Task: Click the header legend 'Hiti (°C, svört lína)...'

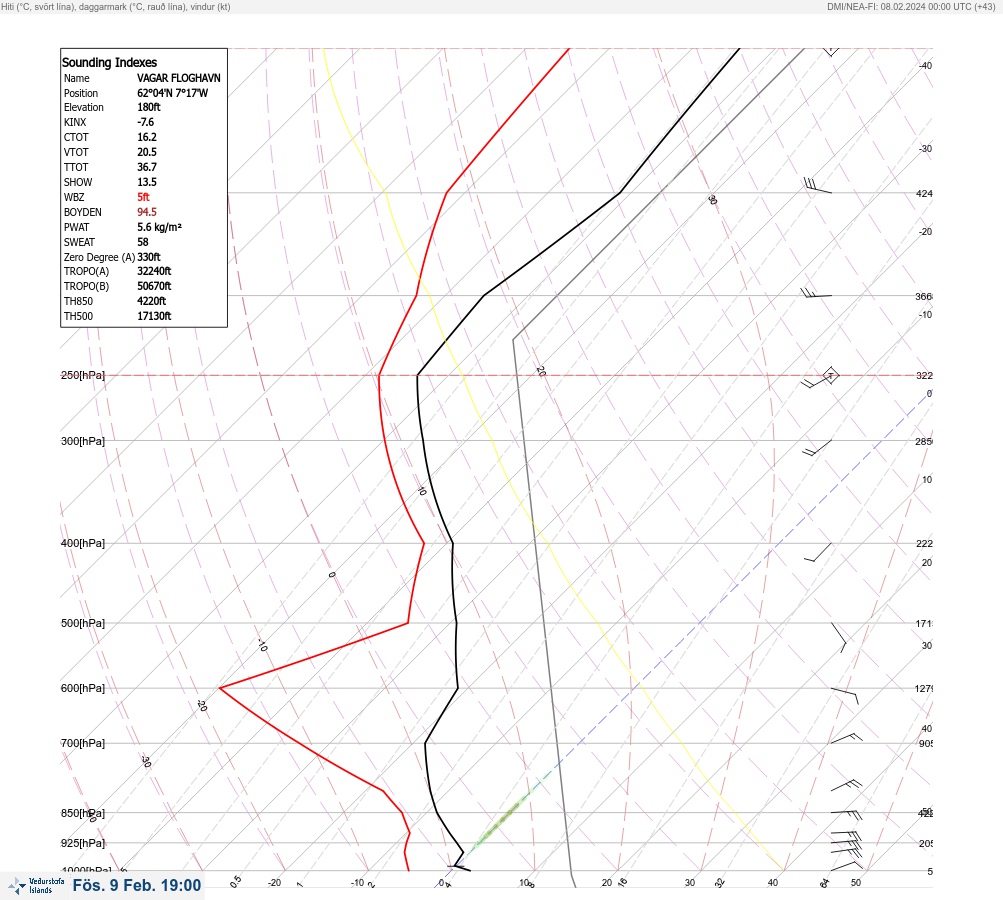Action: pyautogui.click(x=116, y=7)
